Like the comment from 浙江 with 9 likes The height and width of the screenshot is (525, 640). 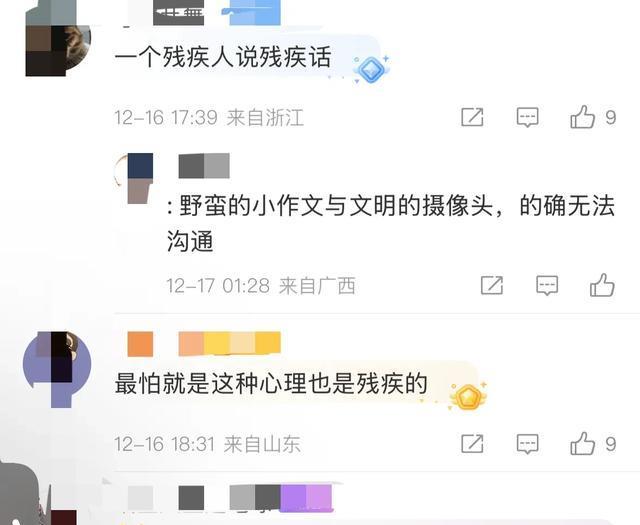(582, 117)
